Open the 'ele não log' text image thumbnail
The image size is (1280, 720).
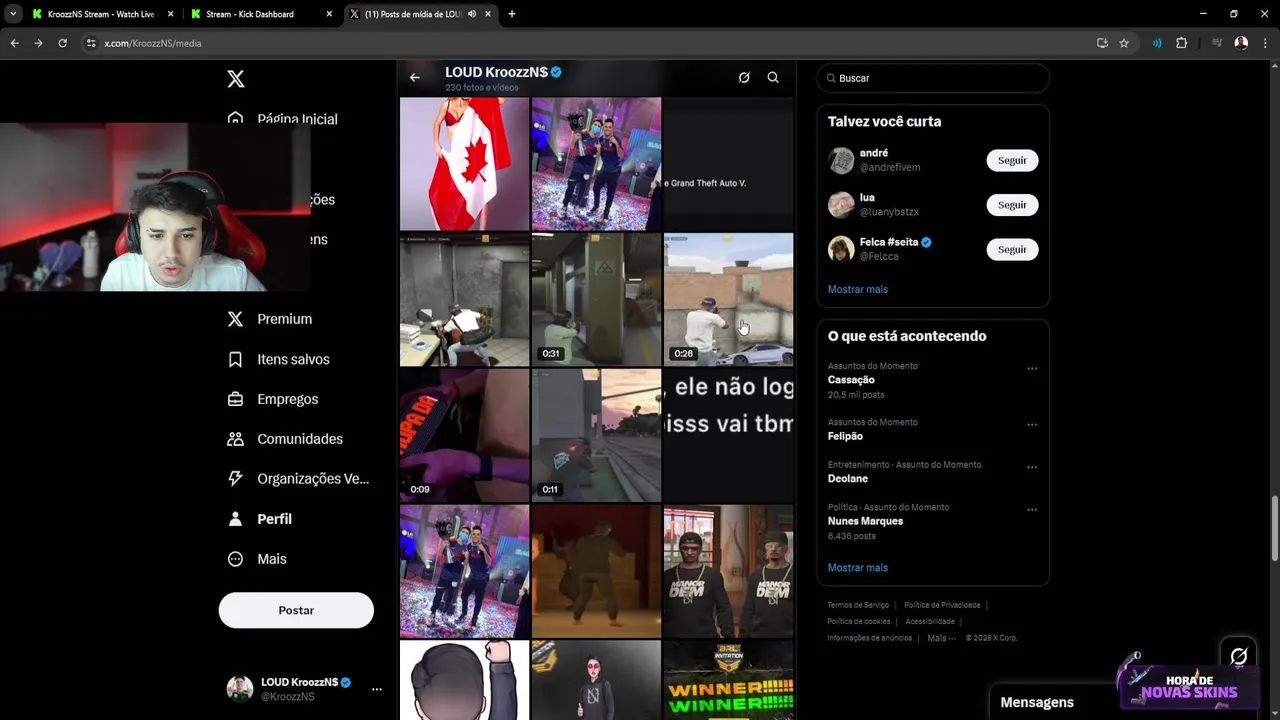tap(728, 435)
